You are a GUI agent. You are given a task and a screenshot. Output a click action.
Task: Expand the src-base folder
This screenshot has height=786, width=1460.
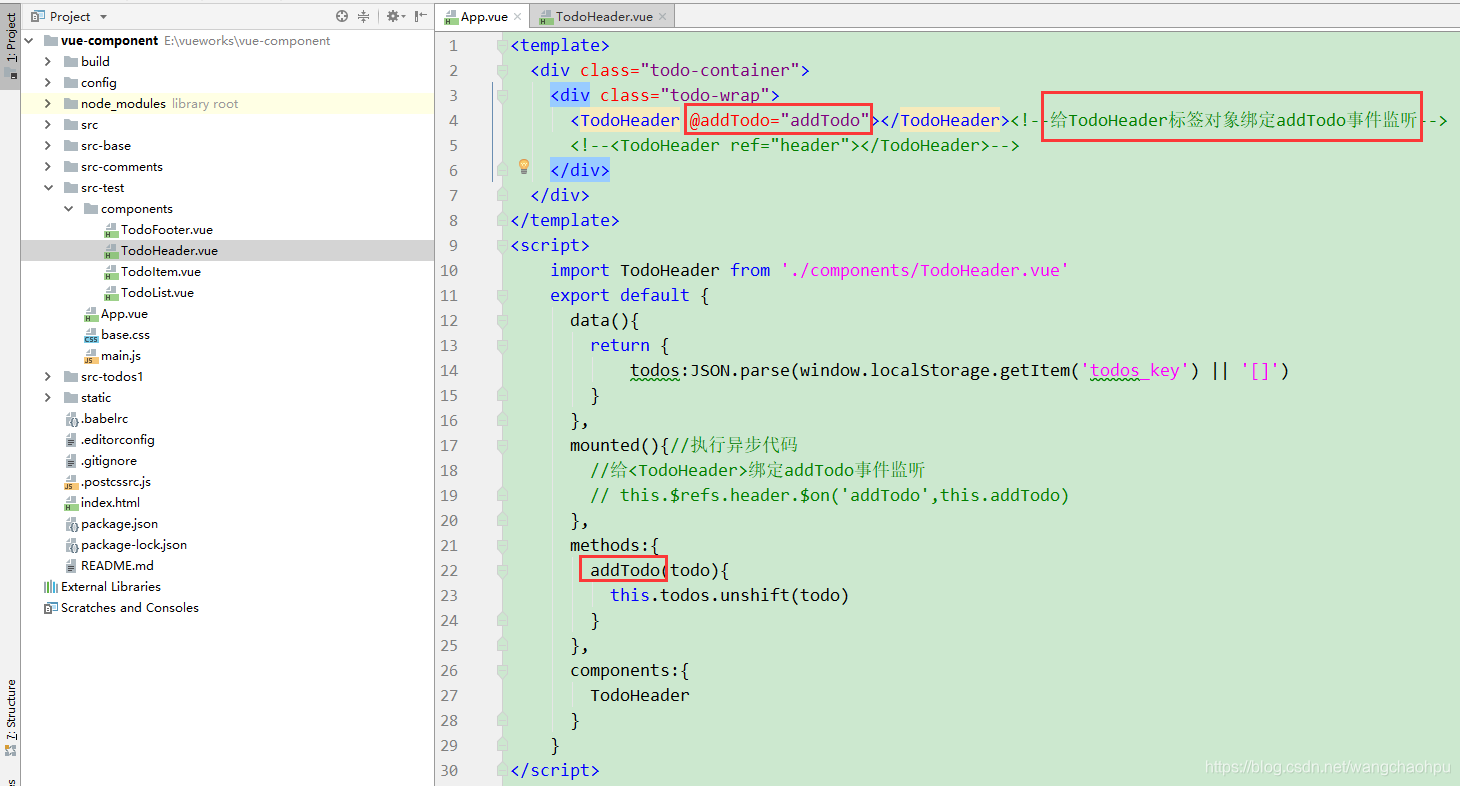pos(48,146)
